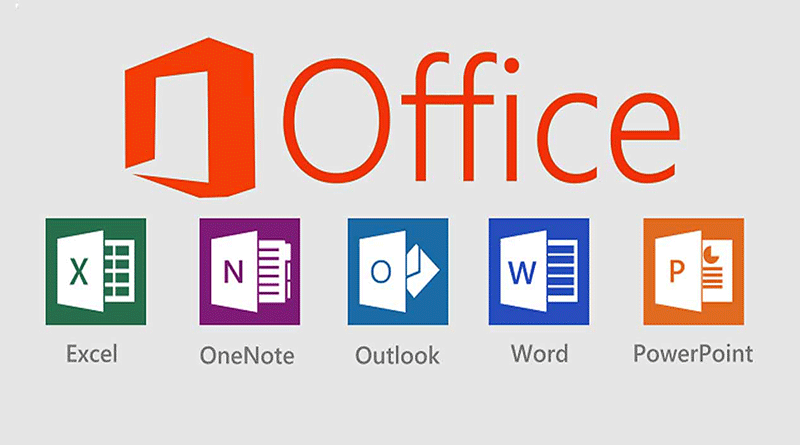Click the "Excel" text label
Viewport: 800px width, 445px height.
pyautogui.click(x=91, y=354)
